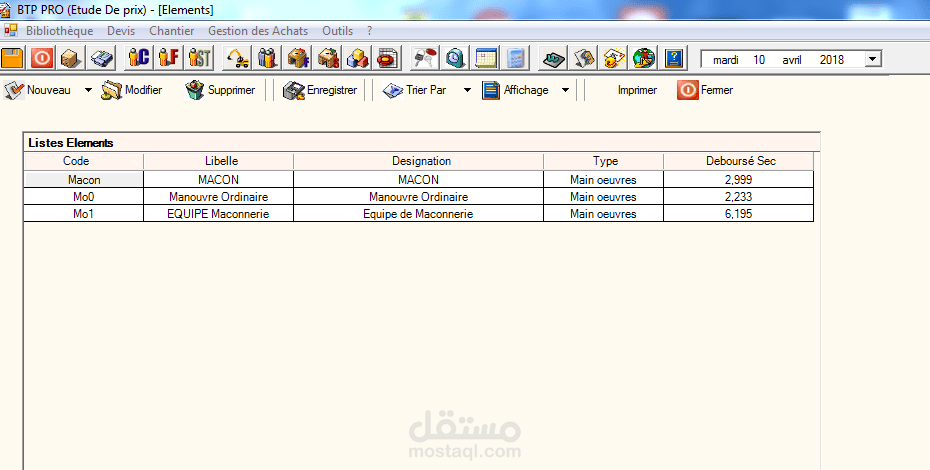Select the weekday 'mardi' in date field
This screenshot has height=470, width=930.
725,60
